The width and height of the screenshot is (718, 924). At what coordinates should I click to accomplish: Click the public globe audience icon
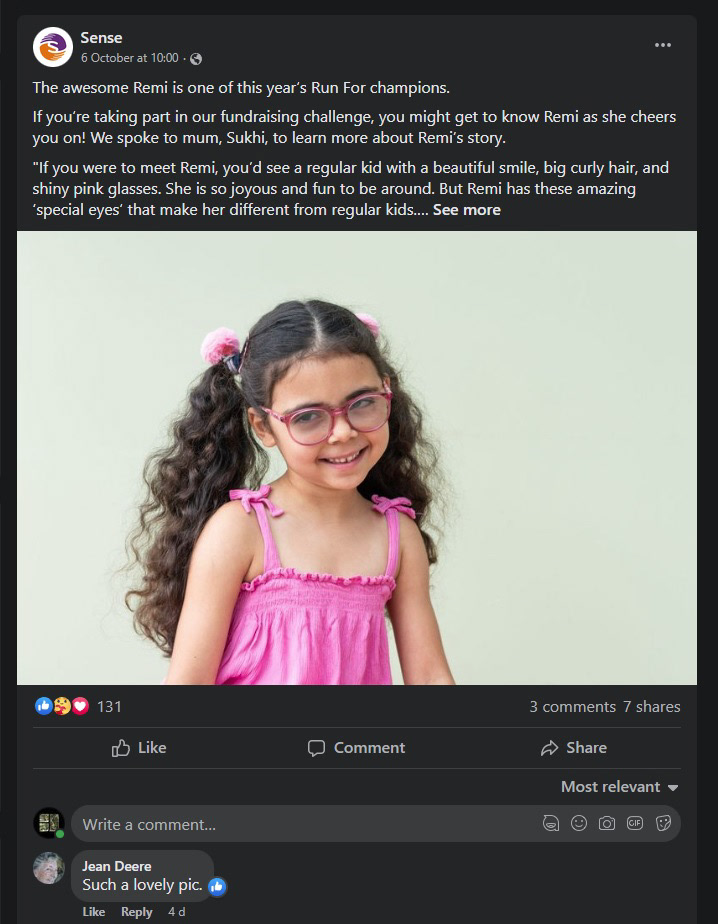[x=196, y=59]
